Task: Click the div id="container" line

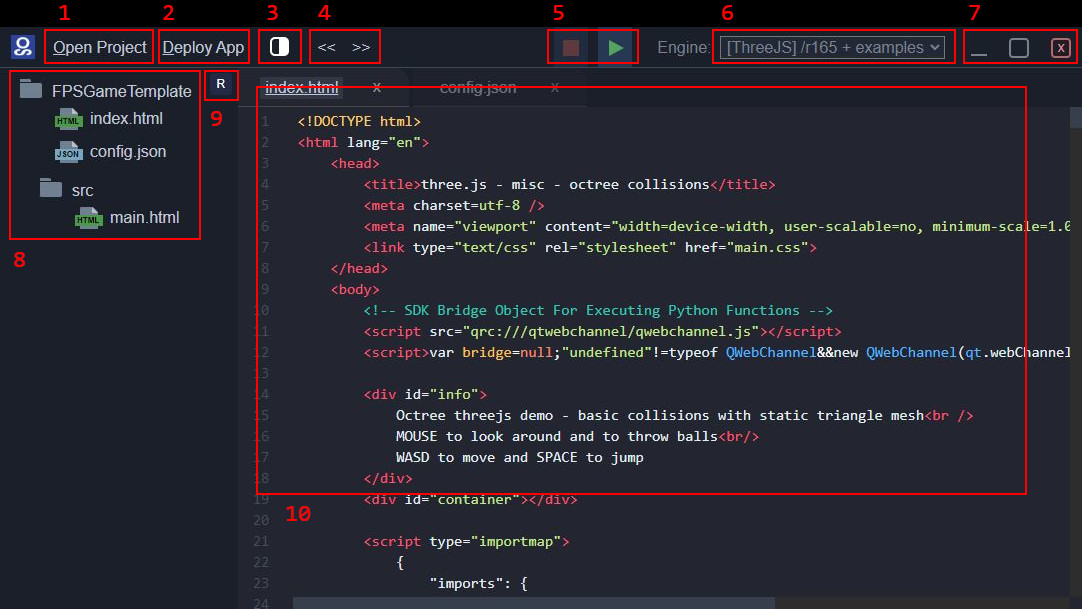Action: [x=471, y=499]
